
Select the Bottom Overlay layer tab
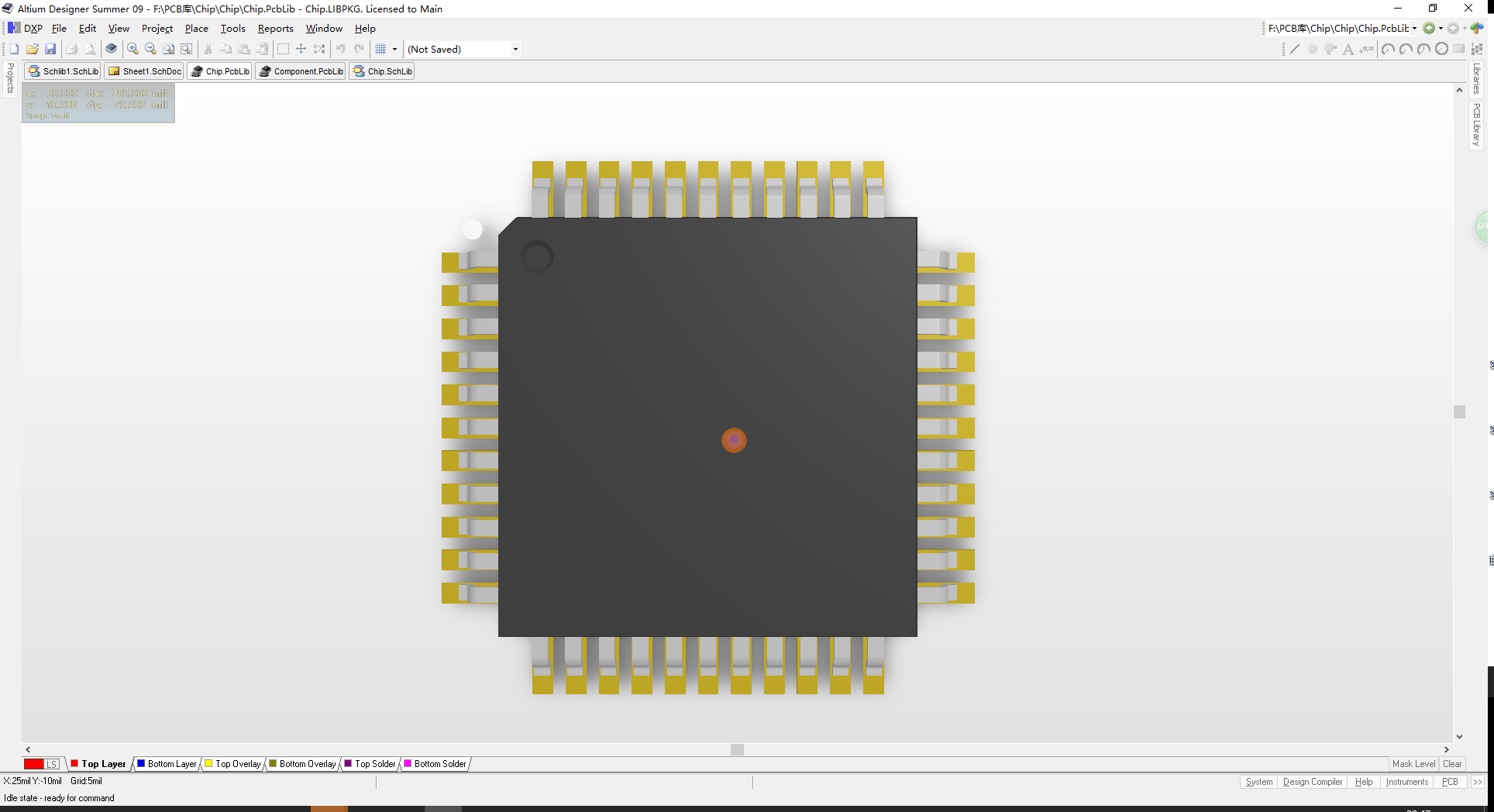(x=302, y=764)
